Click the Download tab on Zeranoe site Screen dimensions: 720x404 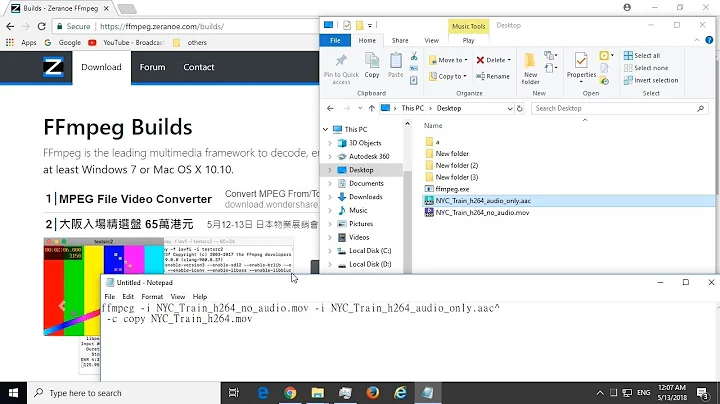click(101, 67)
